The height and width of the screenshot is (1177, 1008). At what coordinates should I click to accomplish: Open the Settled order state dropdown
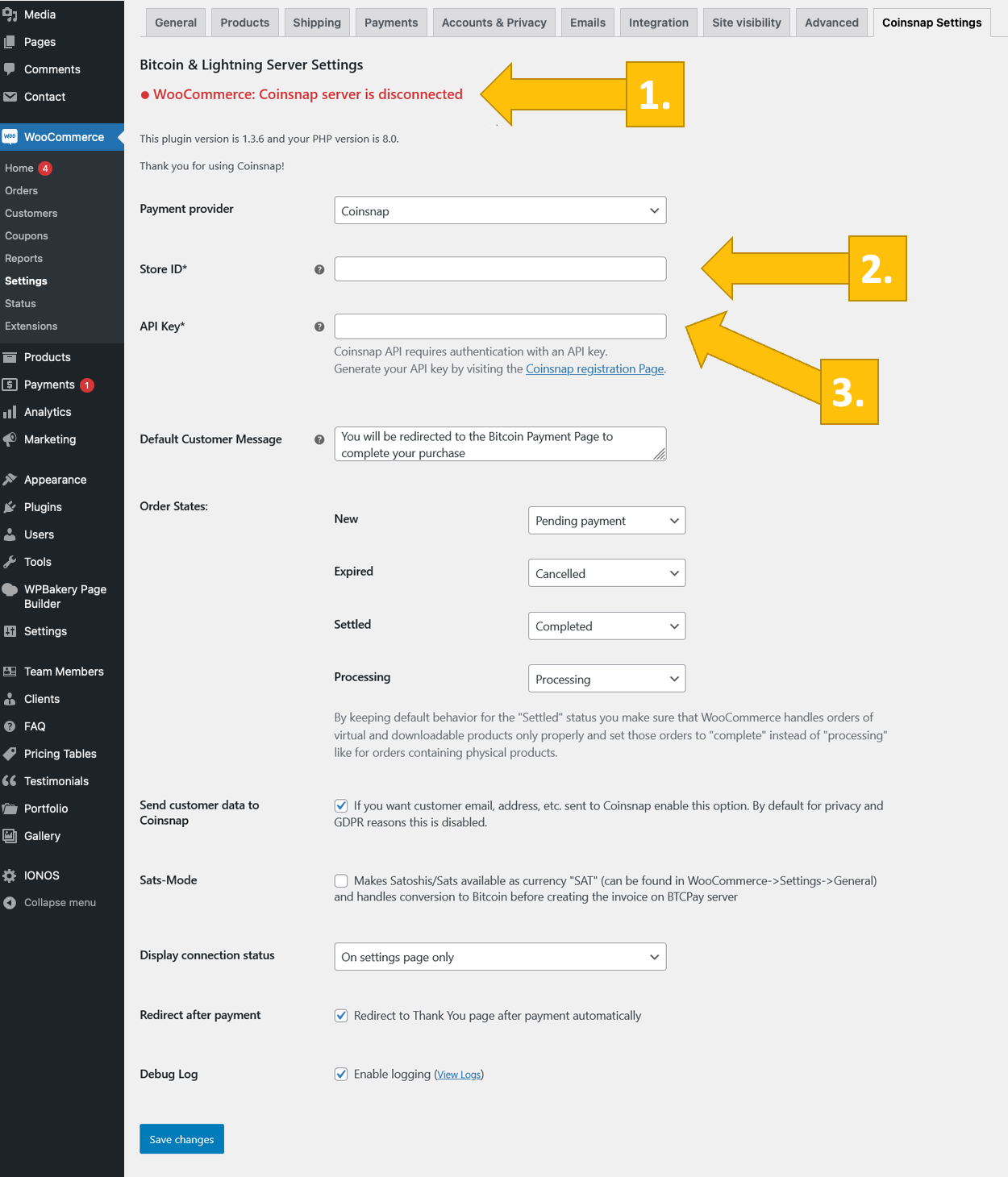point(606,626)
